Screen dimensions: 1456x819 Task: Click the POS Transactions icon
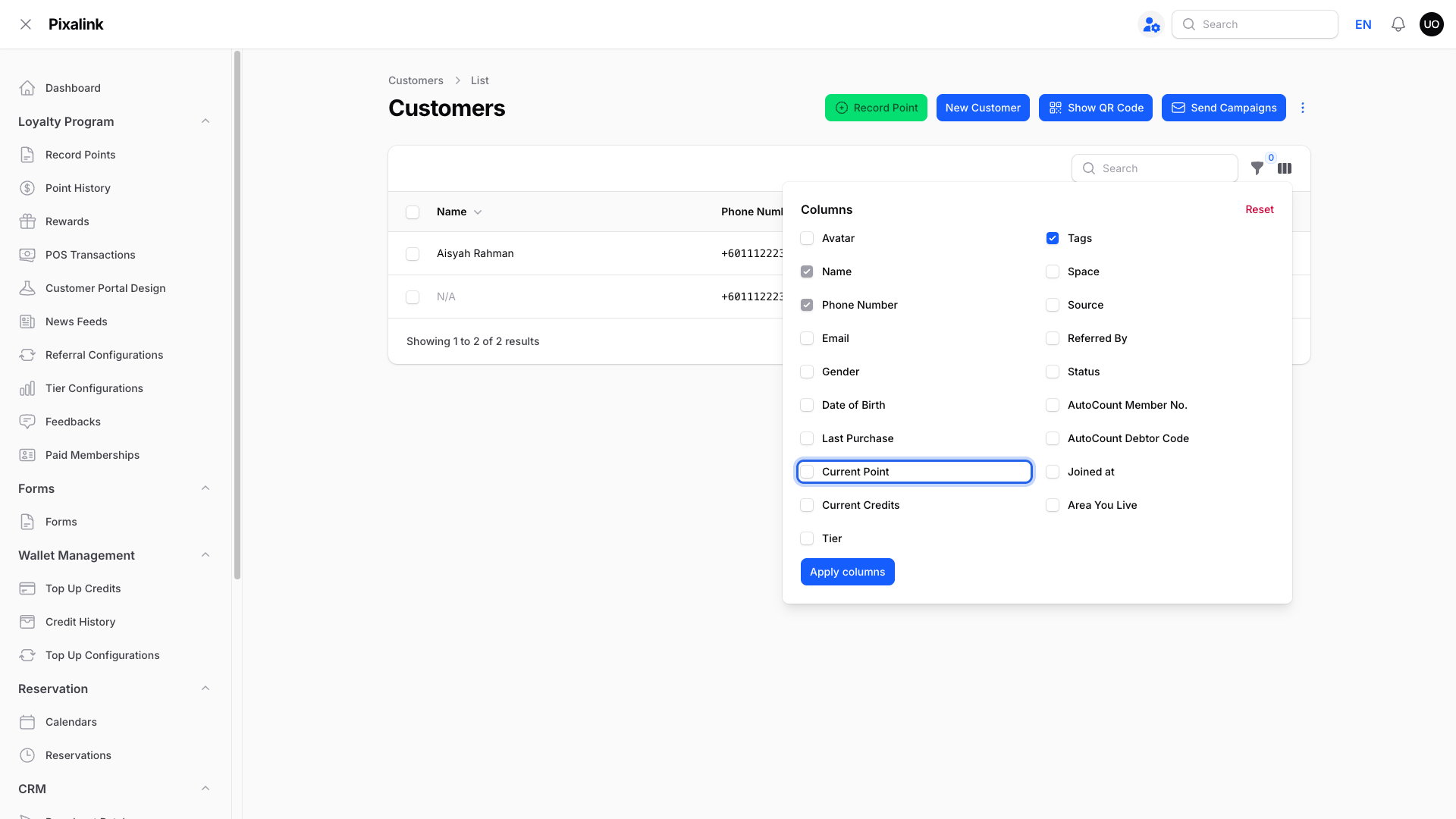coord(27,255)
